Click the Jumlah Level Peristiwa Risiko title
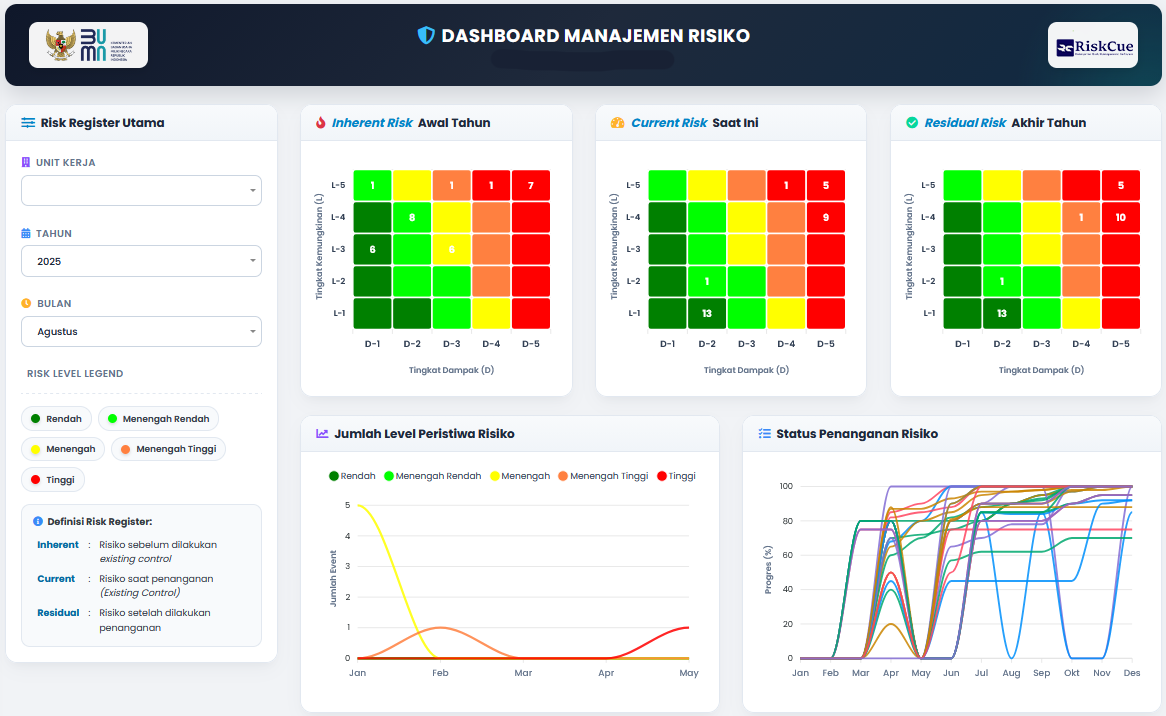 425,433
